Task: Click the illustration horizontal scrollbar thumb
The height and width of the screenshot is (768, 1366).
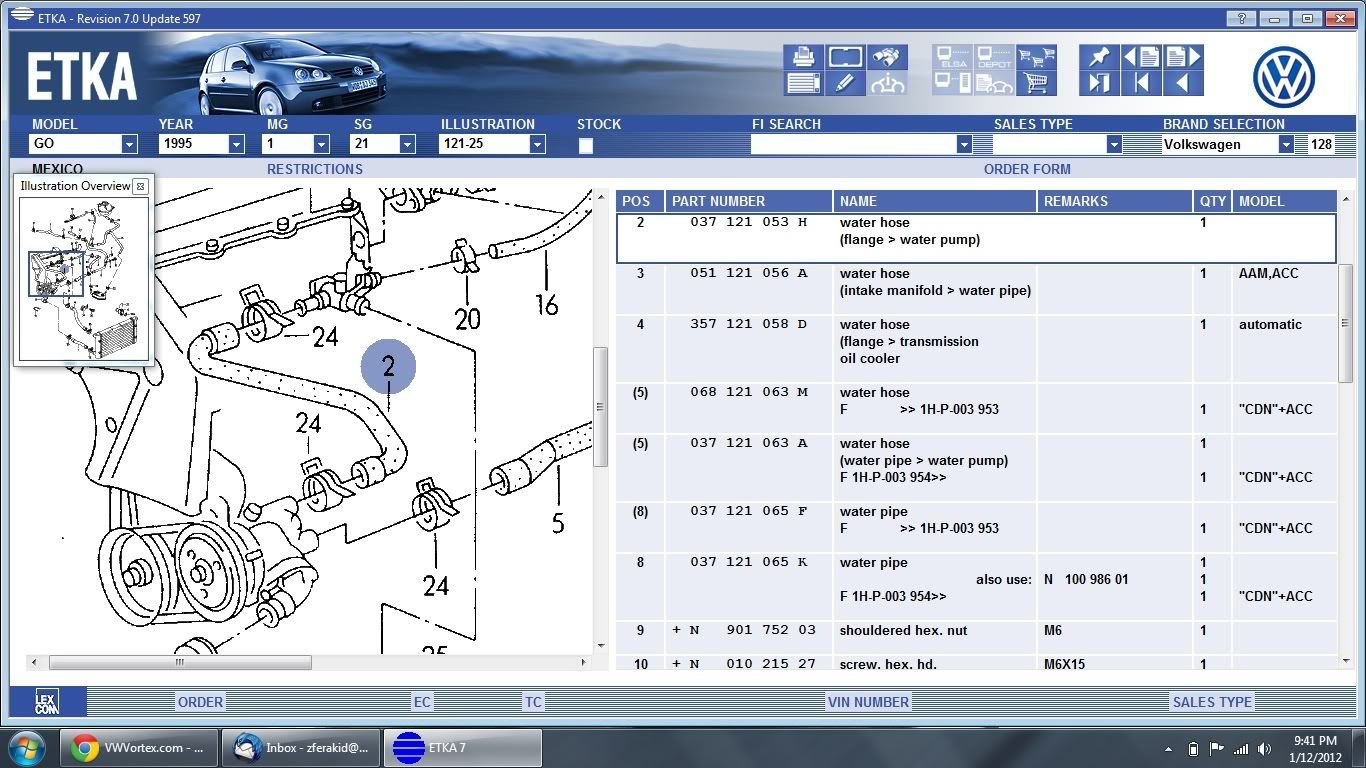Action: [180, 662]
